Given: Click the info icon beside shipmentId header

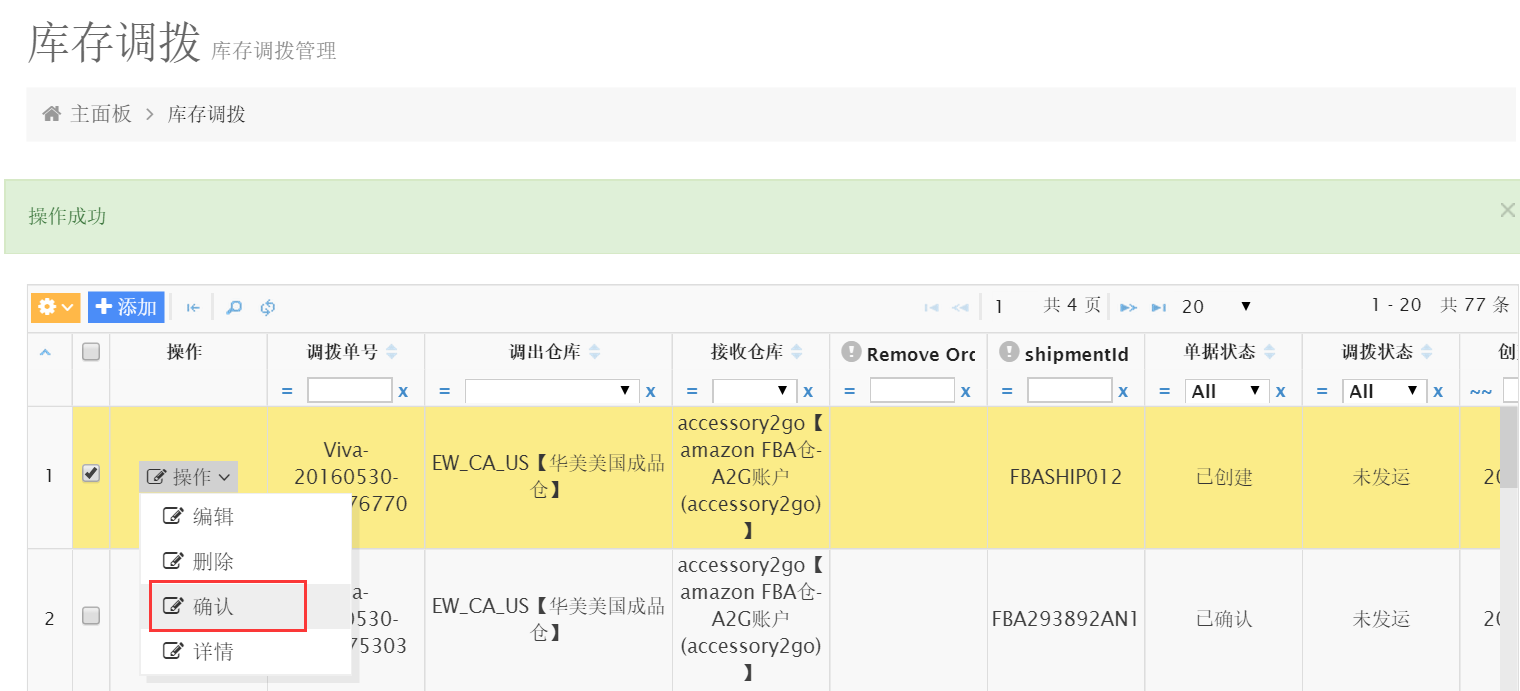Looking at the screenshot, I should click(1009, 352).
